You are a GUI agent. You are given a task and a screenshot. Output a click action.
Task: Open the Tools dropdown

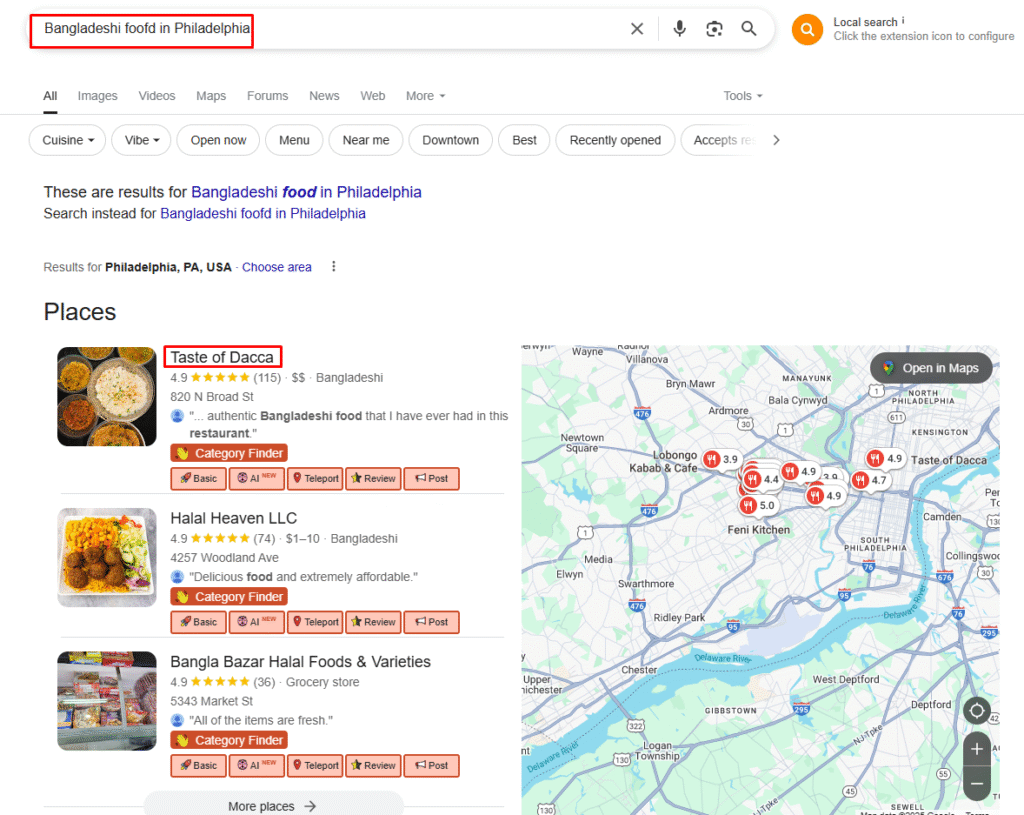coord(743,96)
